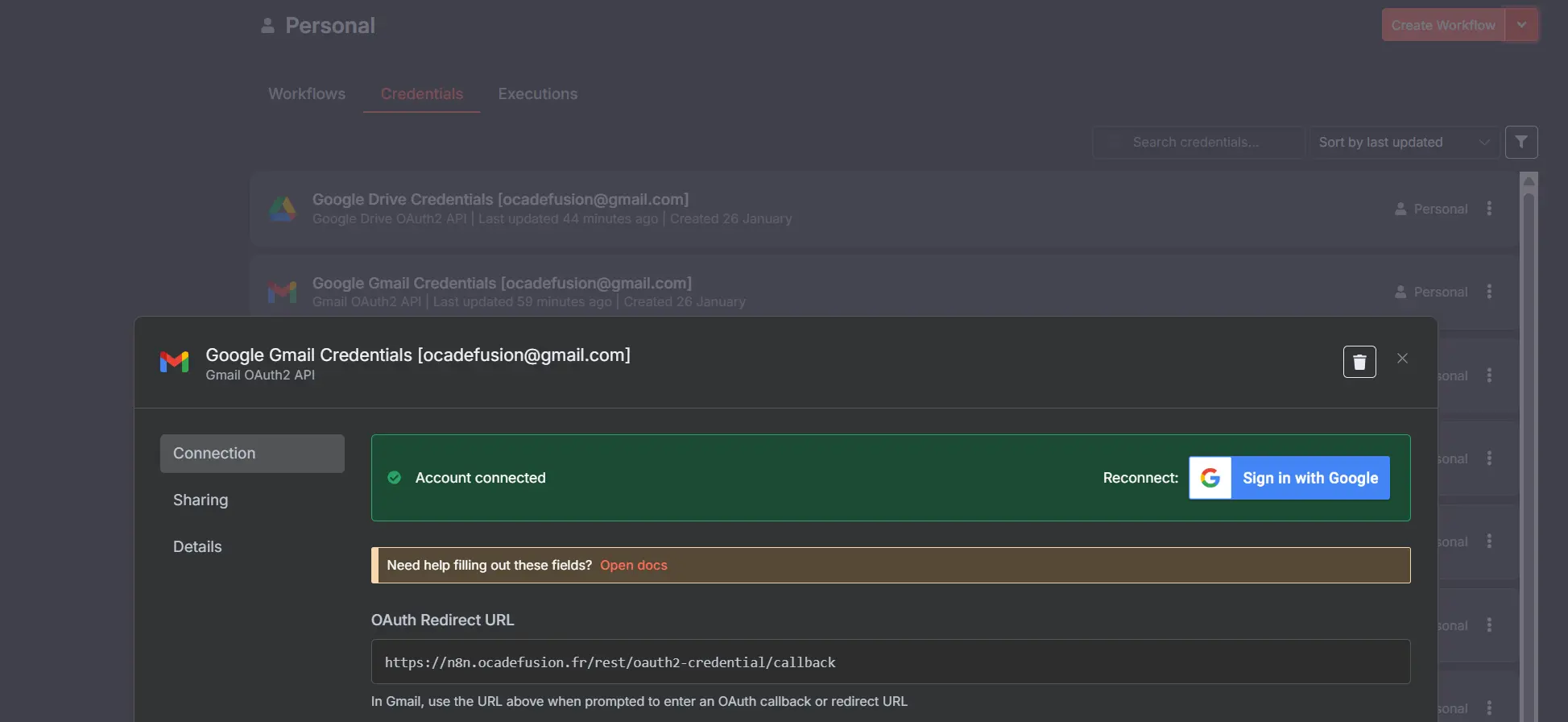Open three-dot menu for Google Drive Credentials row
Screen dimensions: 1568x722
click(x=1489, y=209)
